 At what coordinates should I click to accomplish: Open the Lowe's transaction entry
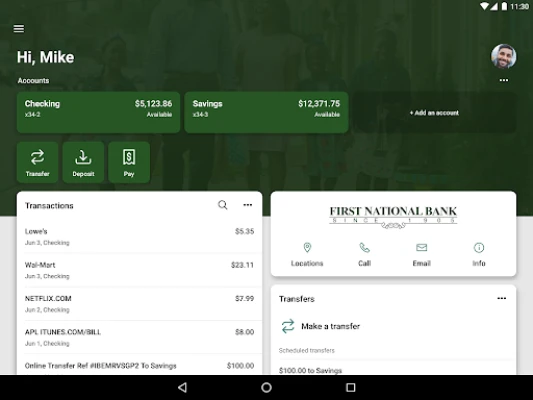point(139,237)
